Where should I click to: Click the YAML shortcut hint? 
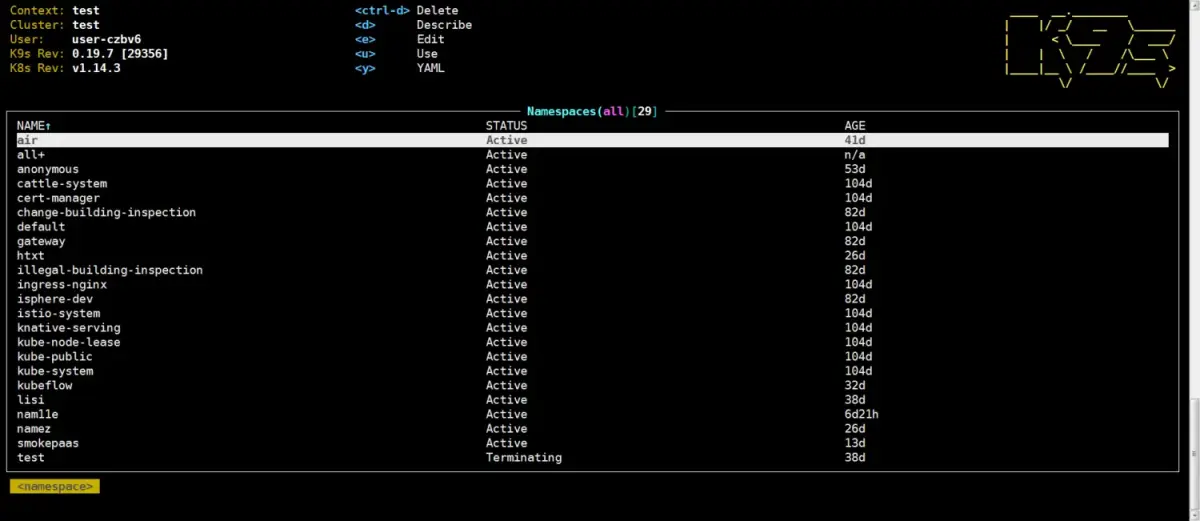point(430,68)
